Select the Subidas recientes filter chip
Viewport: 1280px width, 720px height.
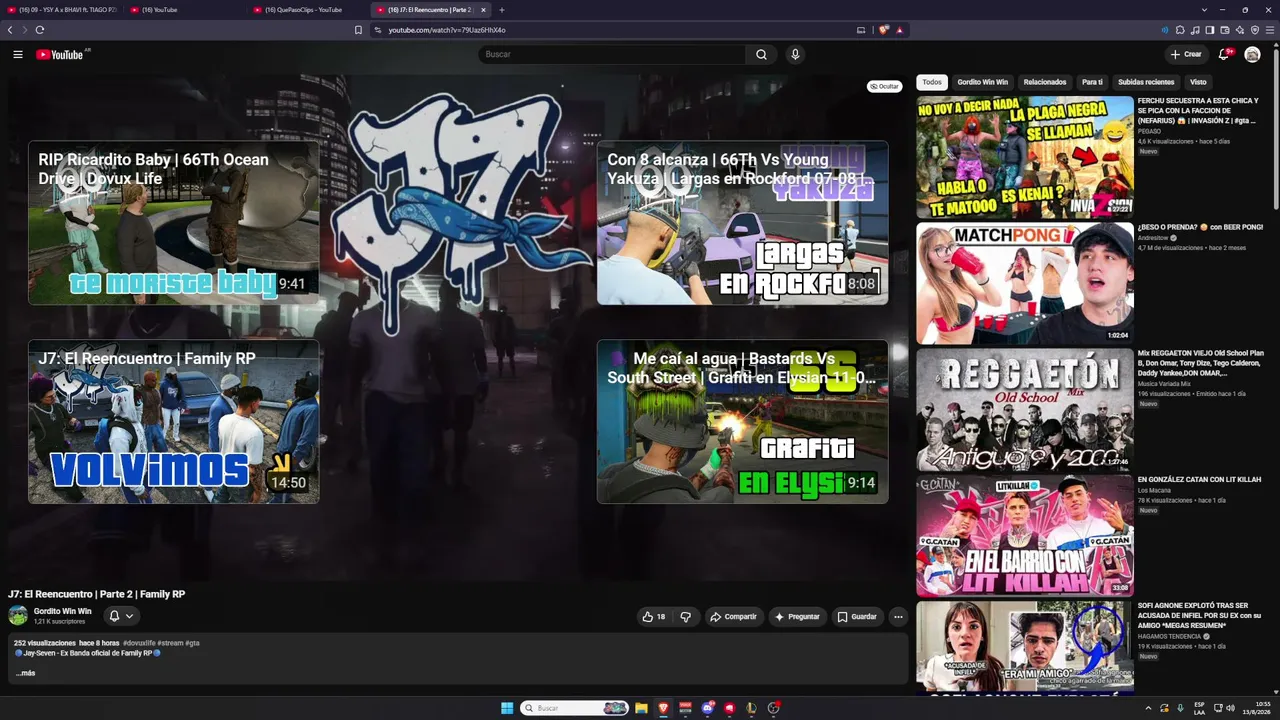(1146, 82)
